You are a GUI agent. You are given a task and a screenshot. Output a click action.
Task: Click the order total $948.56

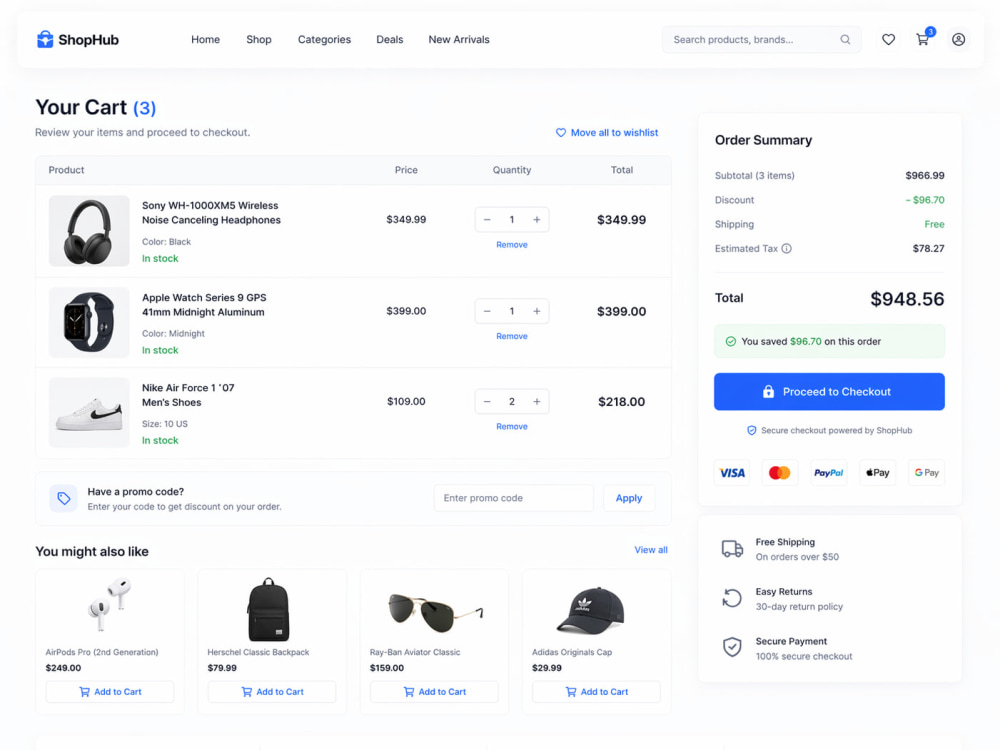click(907, 299)
